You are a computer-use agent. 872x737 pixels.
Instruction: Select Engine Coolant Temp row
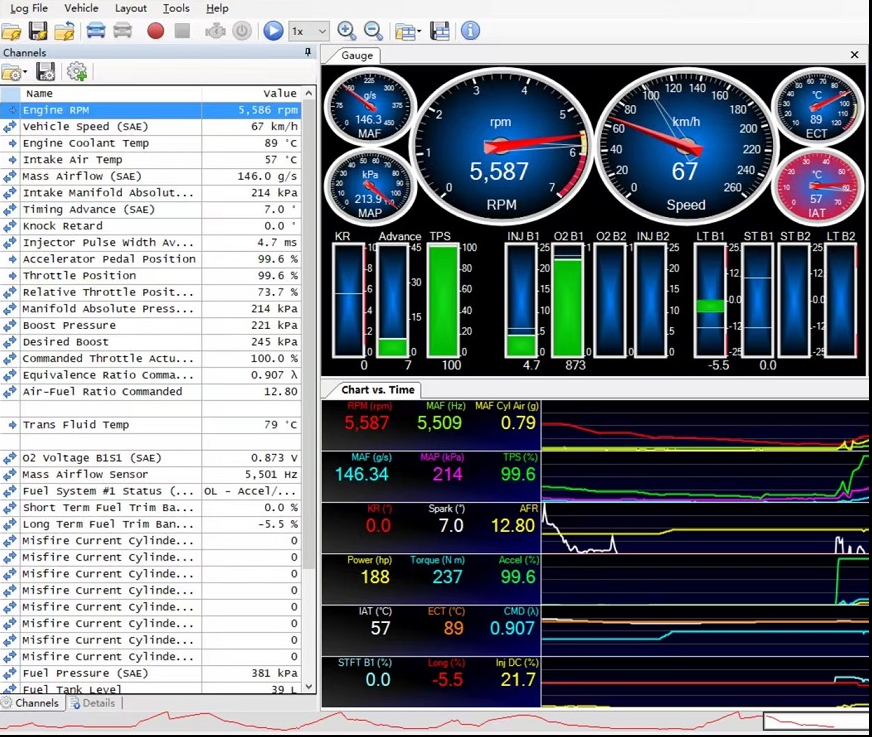(x=151, y=143)
